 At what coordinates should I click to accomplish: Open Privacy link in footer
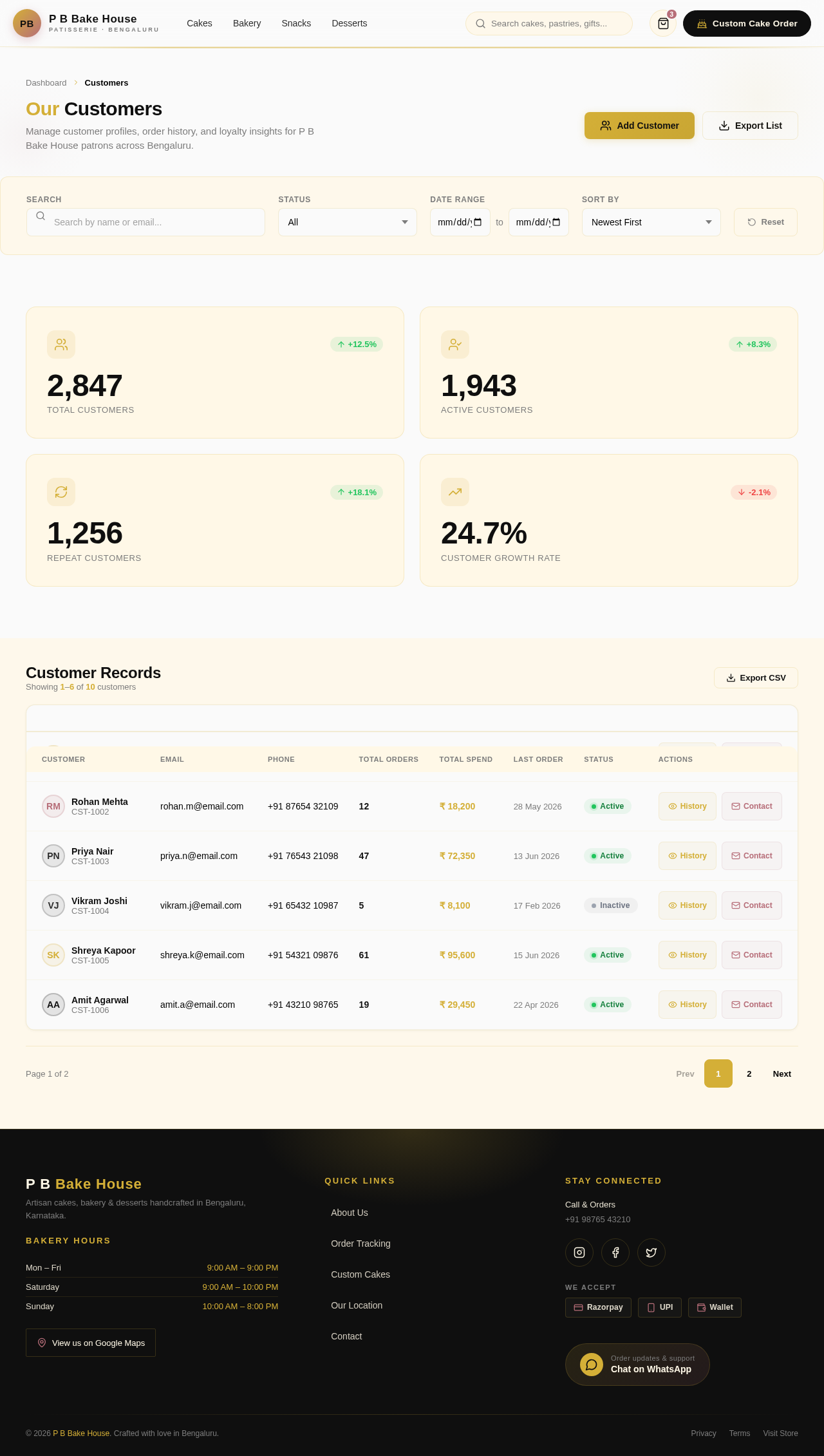pyautogui.click(x=704, y=1433)
